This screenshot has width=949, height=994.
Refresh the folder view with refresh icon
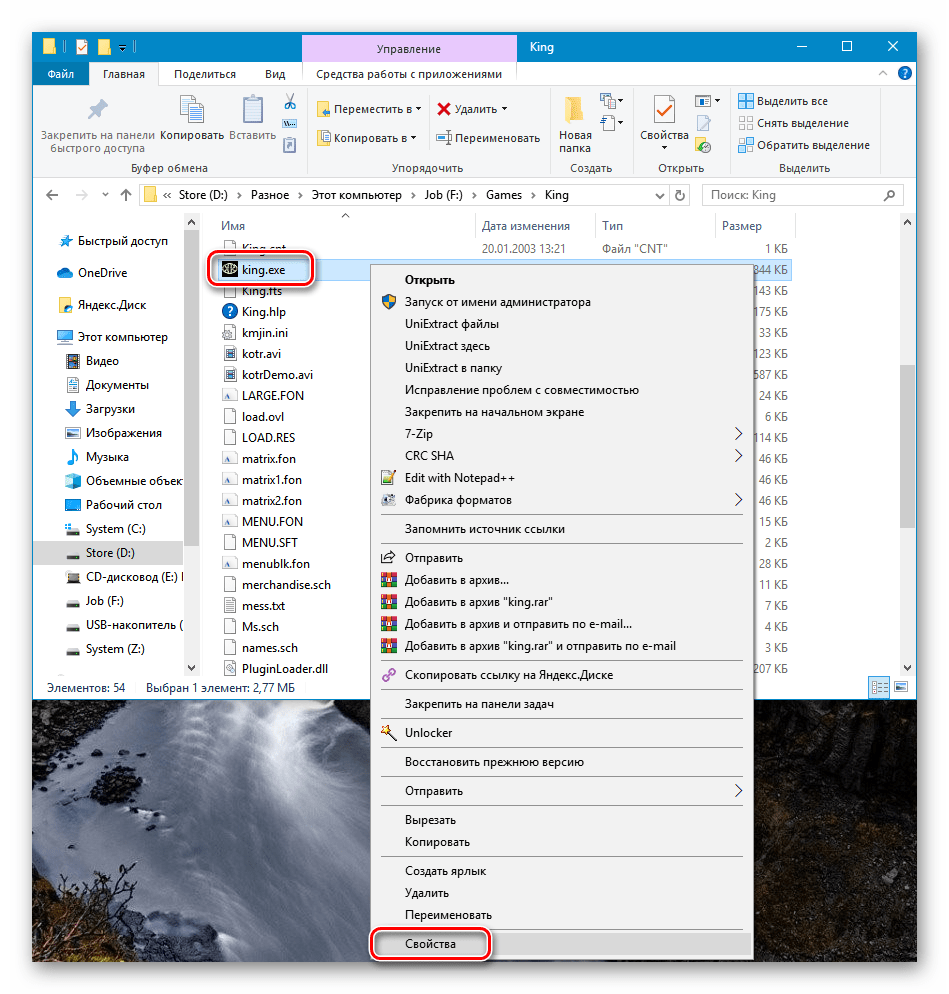680,195
